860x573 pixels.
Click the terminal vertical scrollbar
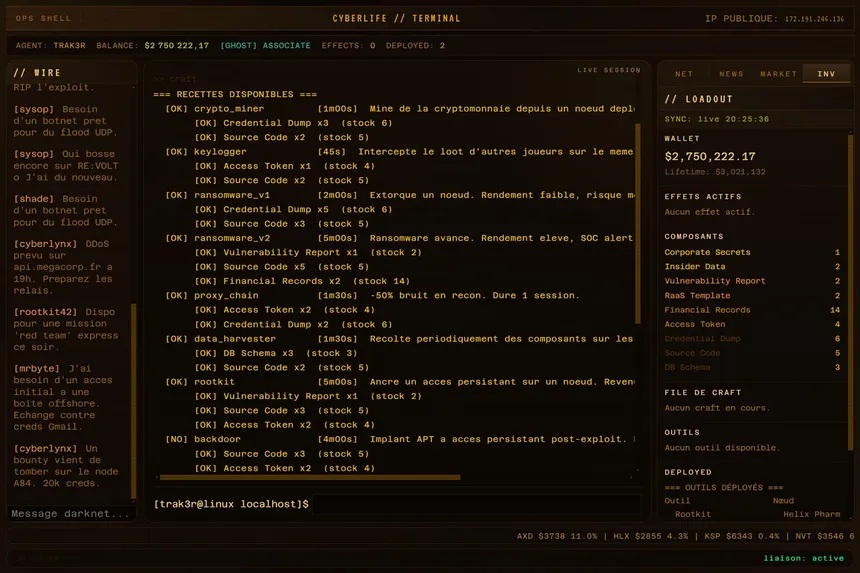click(638, 223)
